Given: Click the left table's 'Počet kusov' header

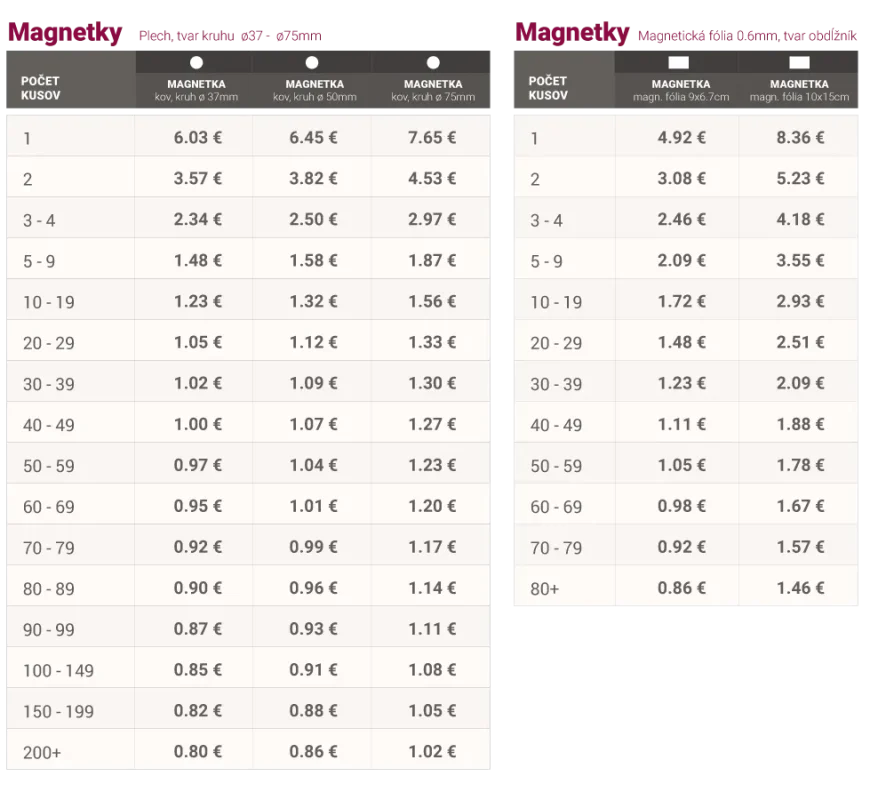Looking at the screenshot, I should [42, 87].
